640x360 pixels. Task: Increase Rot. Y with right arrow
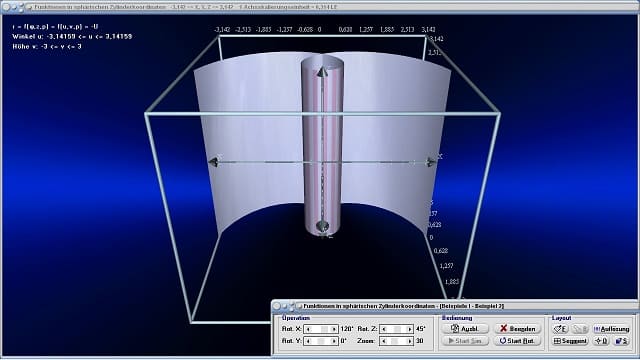[x=334, y=341]
